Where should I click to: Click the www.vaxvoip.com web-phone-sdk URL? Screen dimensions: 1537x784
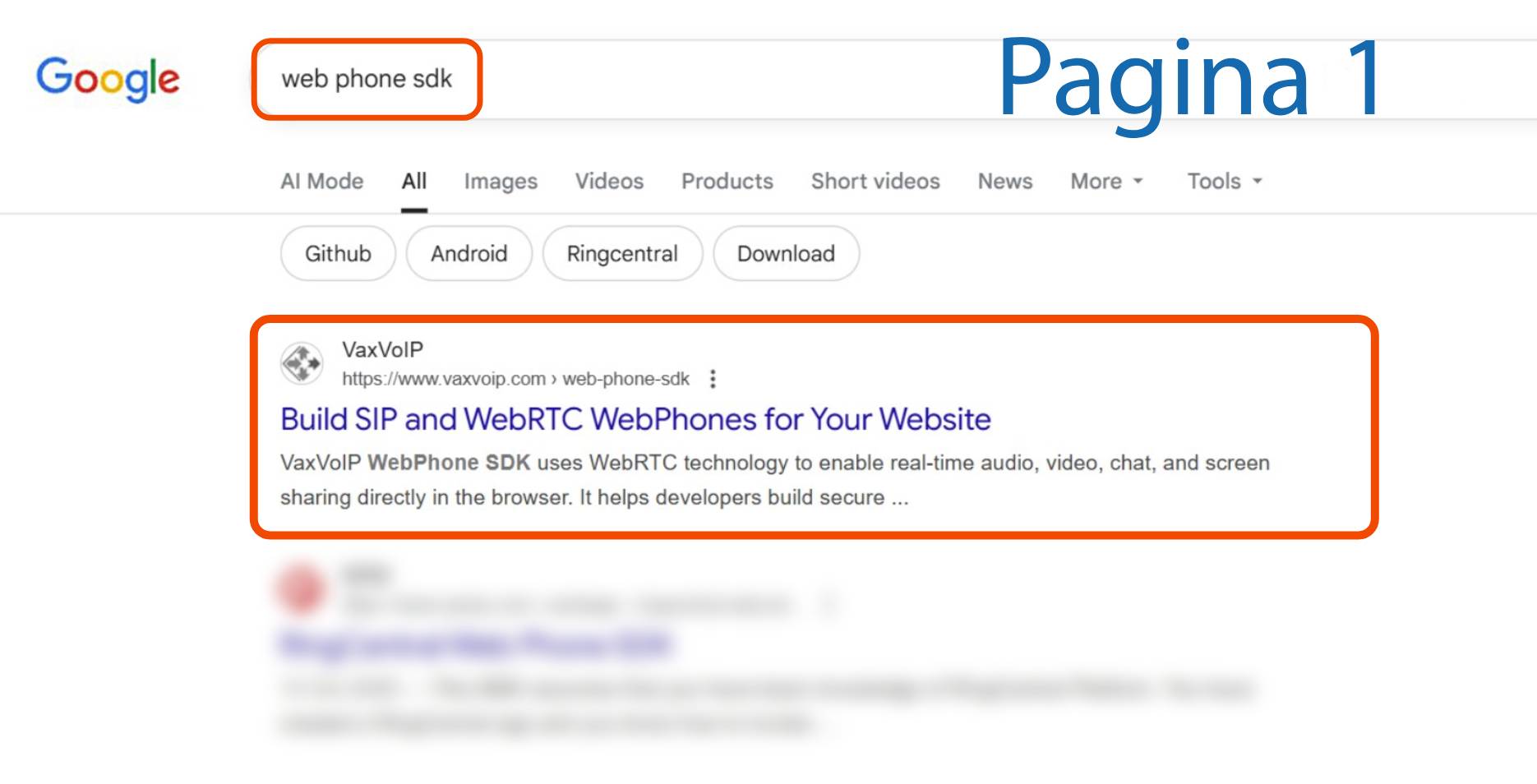point(515,379)
